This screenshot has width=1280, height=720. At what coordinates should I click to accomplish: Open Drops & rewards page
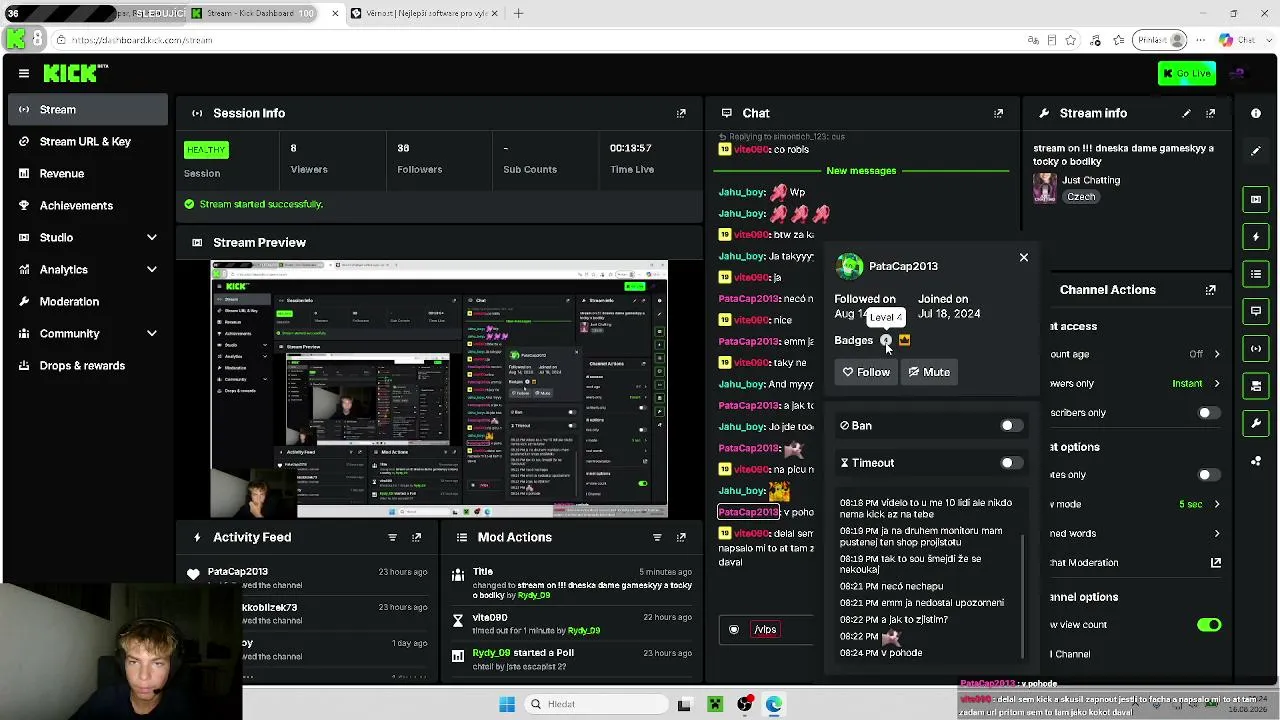pyautogui.click(x=88, y=365)
